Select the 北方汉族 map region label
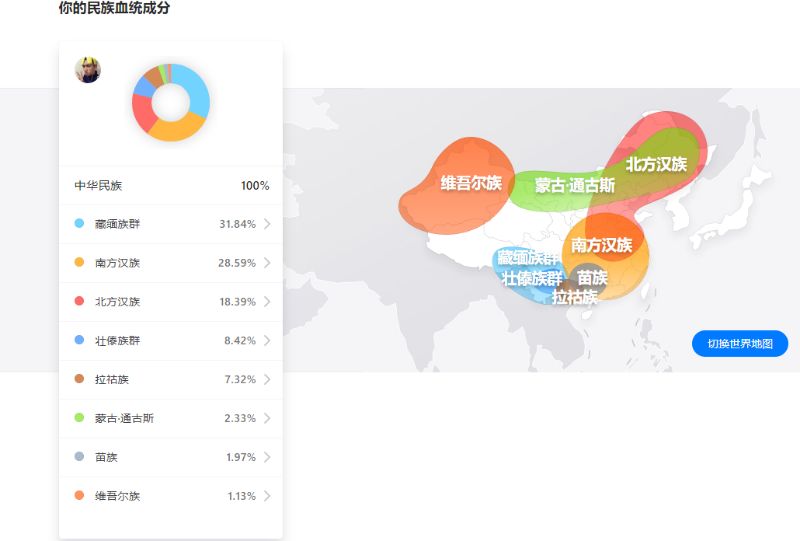Image resolution: width=800 pixels, height=541 pixels. (x=656, y=164)
